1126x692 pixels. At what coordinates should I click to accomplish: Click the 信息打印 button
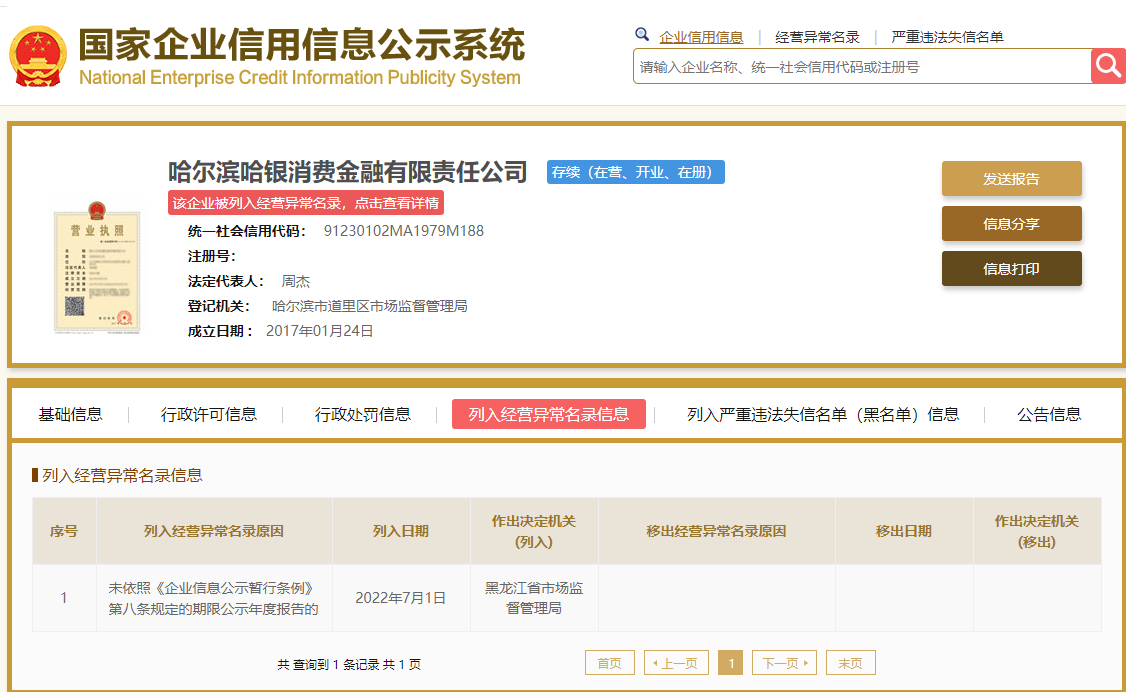click(x=1011, y=269)
